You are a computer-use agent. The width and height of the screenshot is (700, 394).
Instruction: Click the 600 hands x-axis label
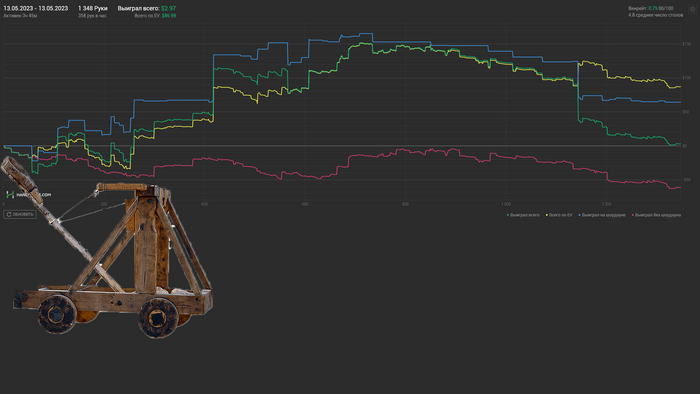(305, 204)
